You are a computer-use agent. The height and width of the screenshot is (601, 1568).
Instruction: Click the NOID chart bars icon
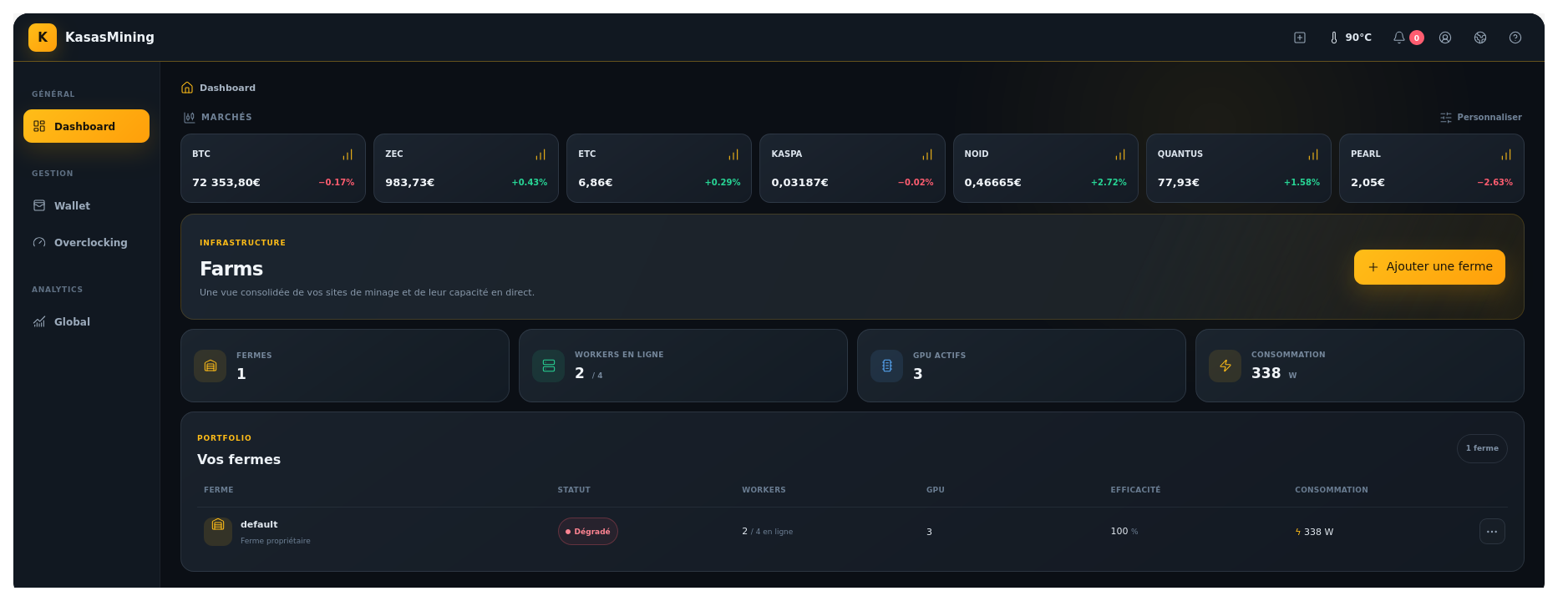point(1120,154)
